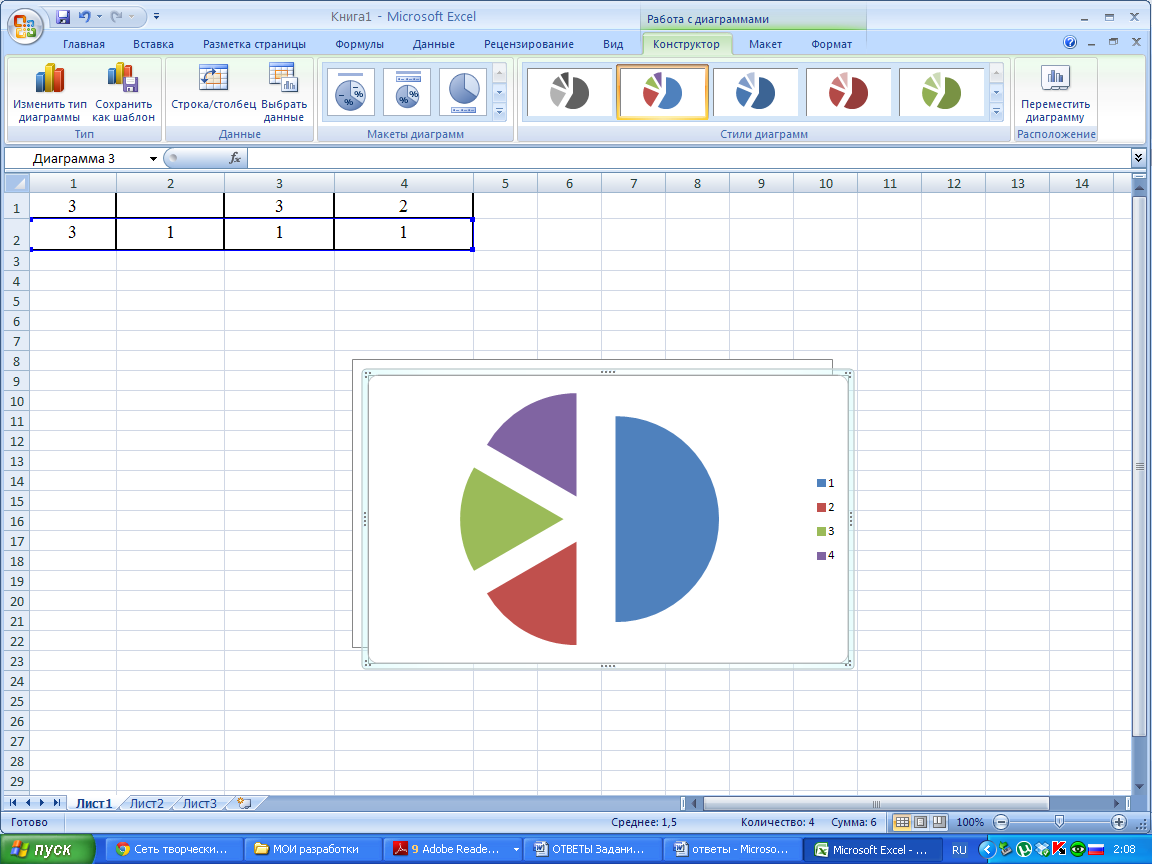1152x864 pixels.
Task: Insert a new worksheet tab icon
Action: [x=245, y=803]
